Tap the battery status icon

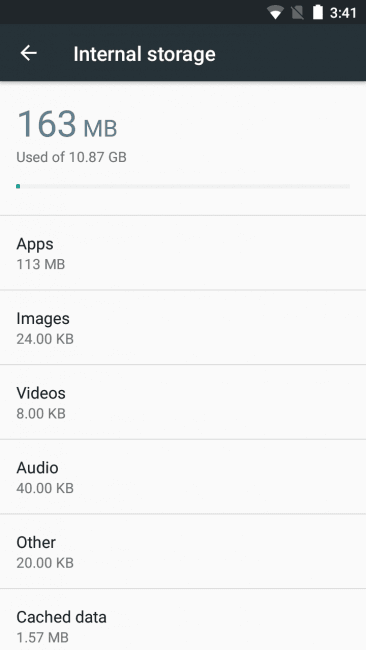[318, 12]
